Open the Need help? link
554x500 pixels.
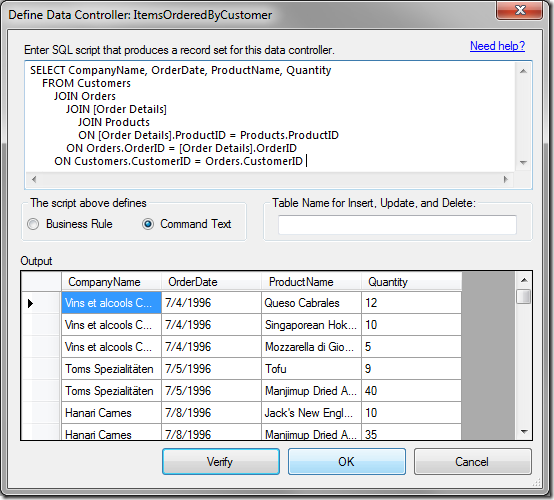coord(497,46)
